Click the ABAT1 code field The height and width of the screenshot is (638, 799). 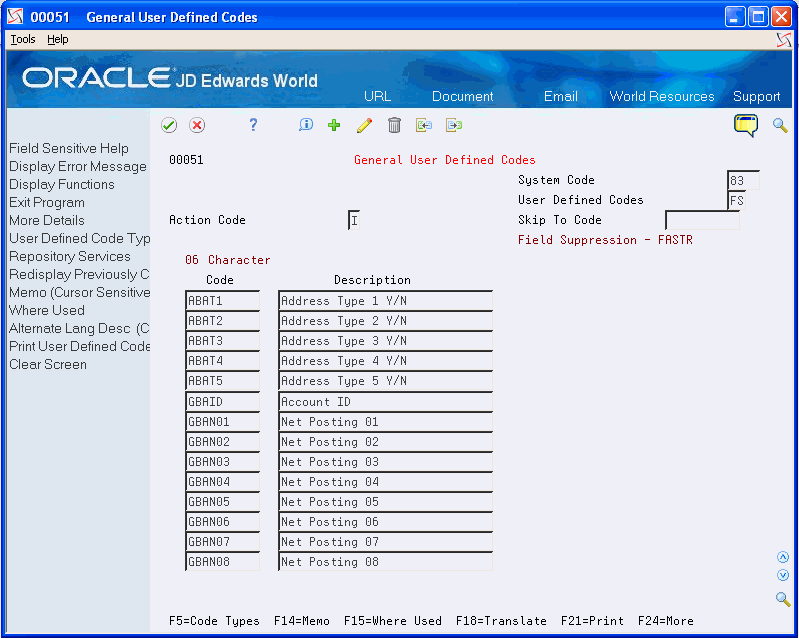(223, 301)
